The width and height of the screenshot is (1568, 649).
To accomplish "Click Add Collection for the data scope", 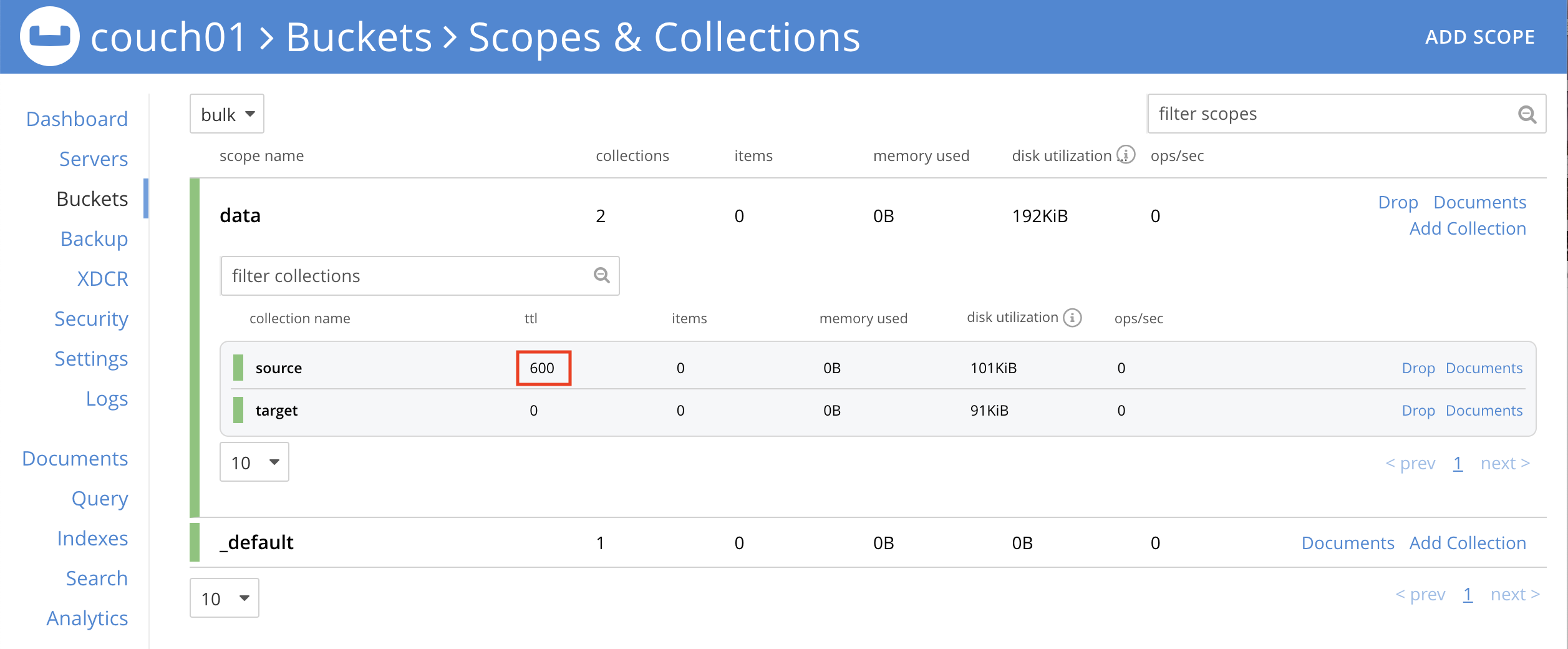I will pyautogui.click(x=1468, y=228).
